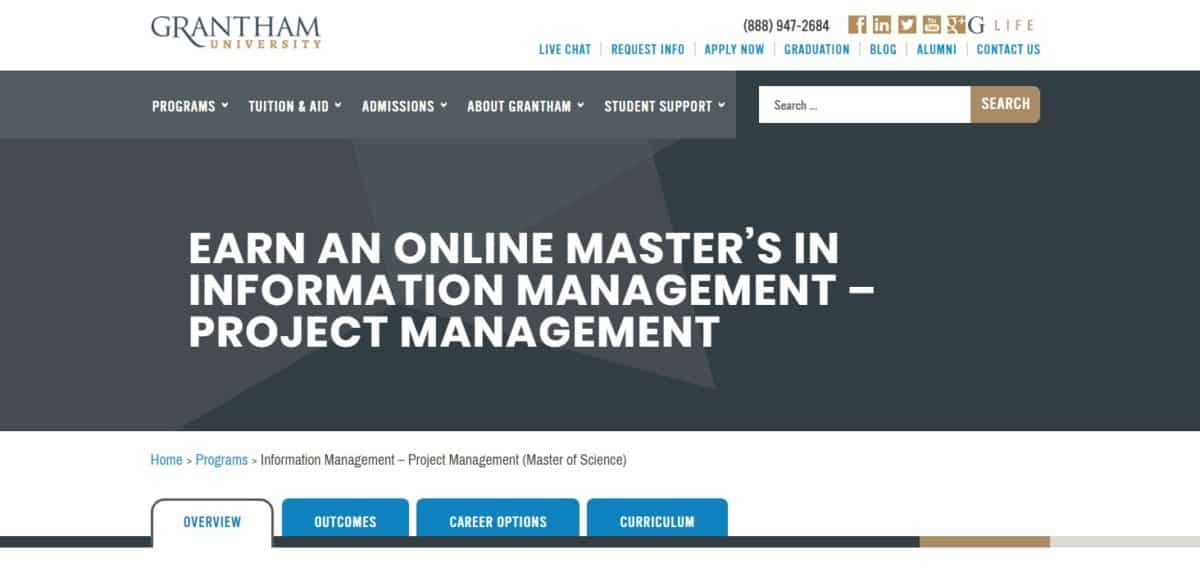Click the LinkedIn social icon

[x=882, y=25]
